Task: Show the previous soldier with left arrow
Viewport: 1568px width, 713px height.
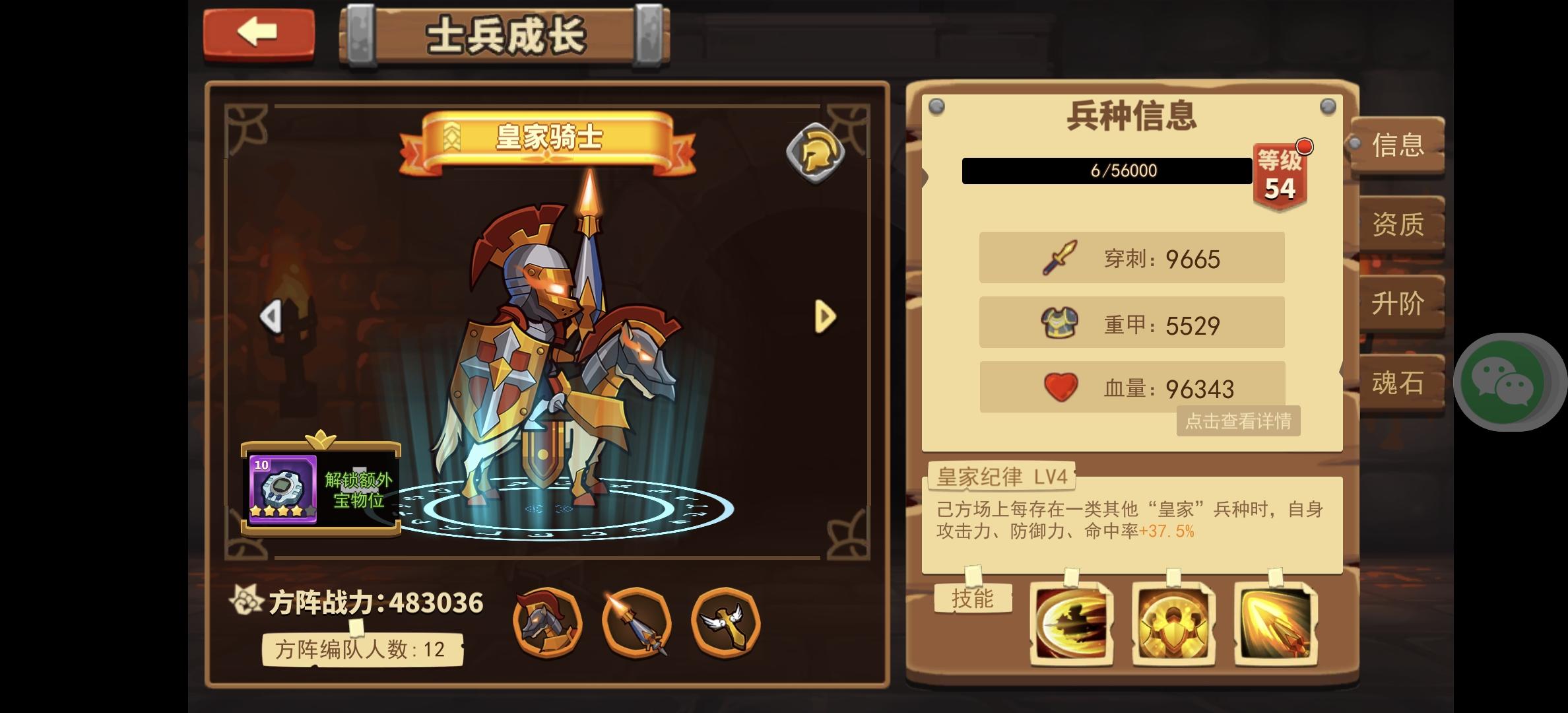Action: (271, 317)
